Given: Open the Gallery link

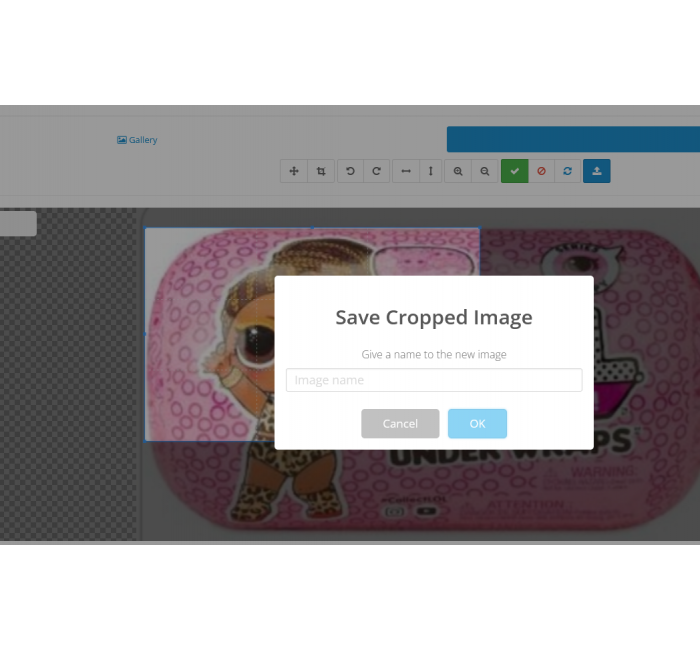Looking at the screenshot, I should click(137, 140).
